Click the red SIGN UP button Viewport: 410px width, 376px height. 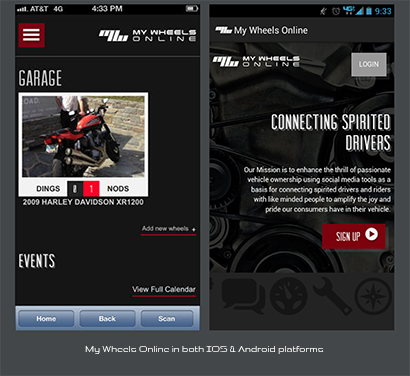pos(354,236)
